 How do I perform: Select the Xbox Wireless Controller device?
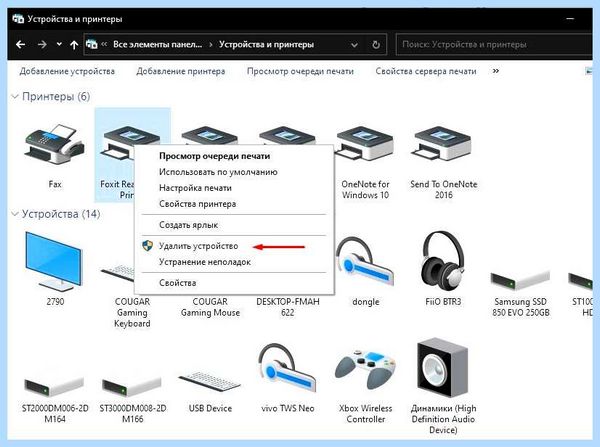pyautogui.click(x=365, y=370)
